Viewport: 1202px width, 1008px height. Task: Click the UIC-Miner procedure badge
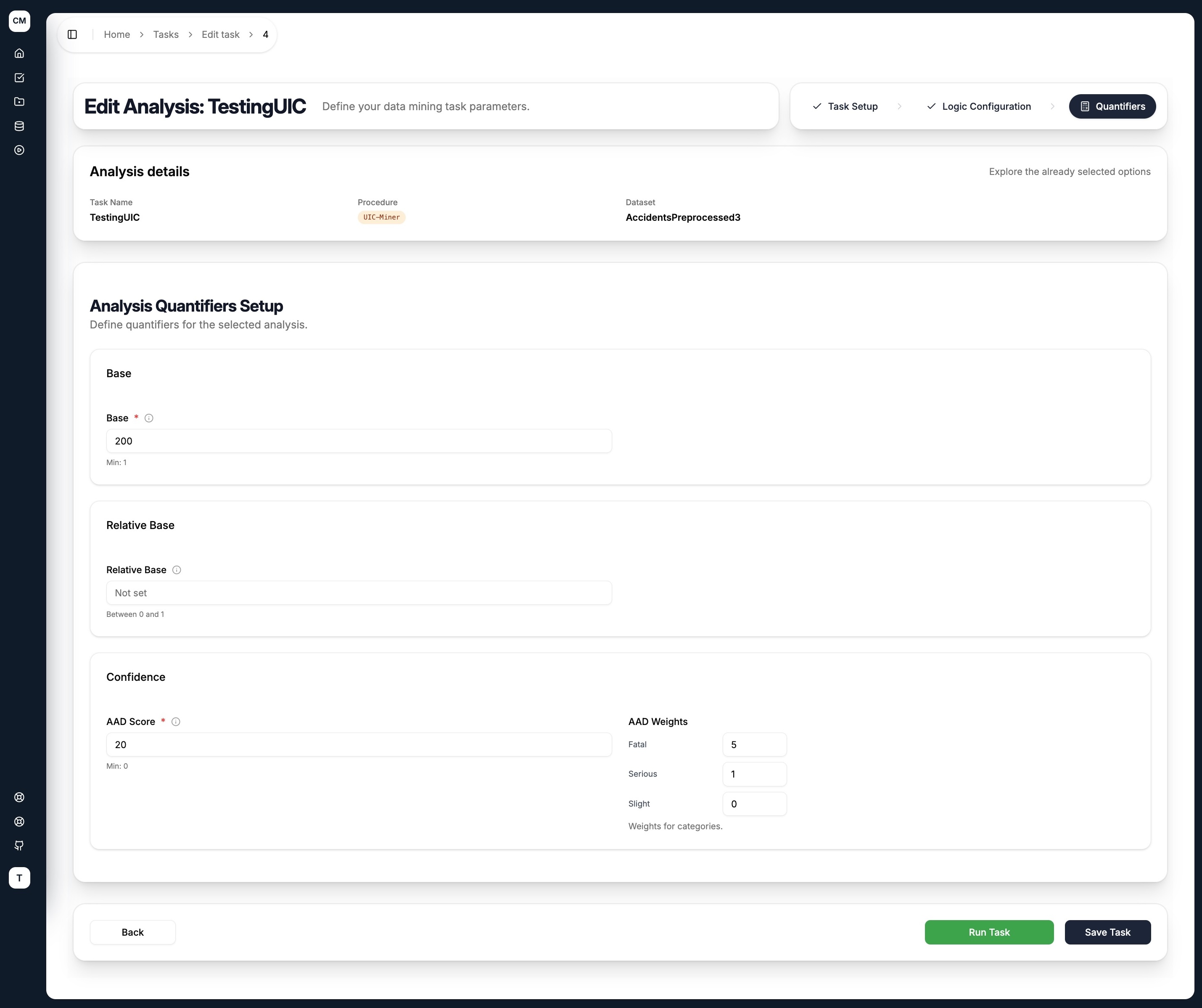(x=382, y=217)
